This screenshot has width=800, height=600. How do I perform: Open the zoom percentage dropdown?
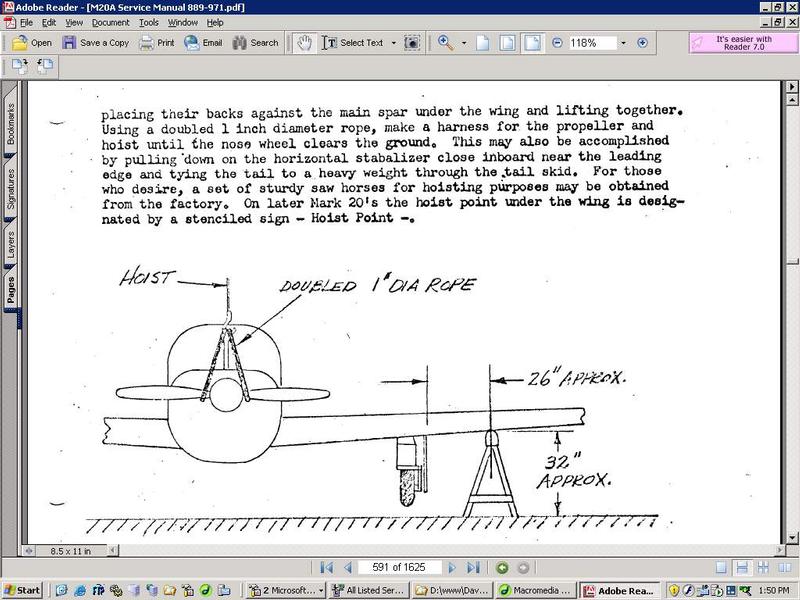(x=623, y=43)
